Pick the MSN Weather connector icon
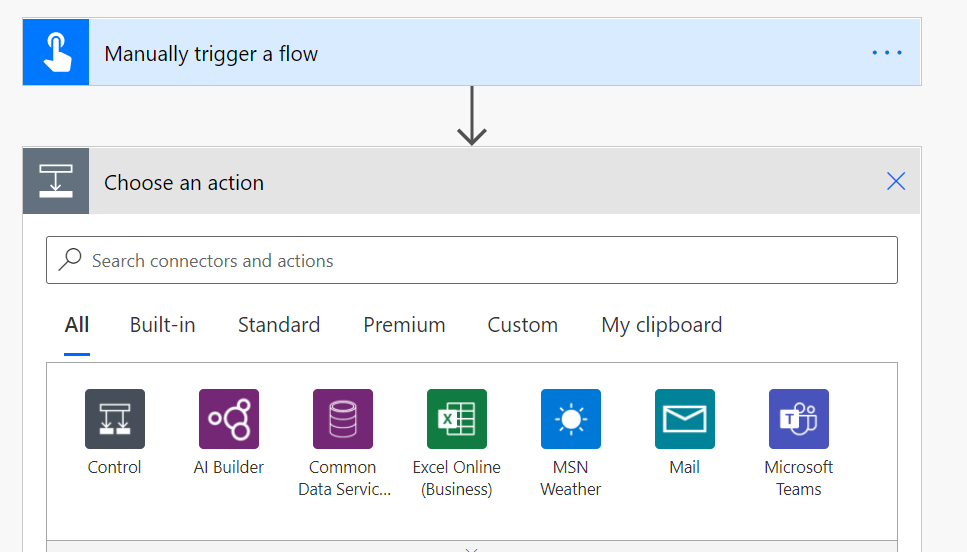967x552 pixels. pyautogui.click(x=571, y=419)
